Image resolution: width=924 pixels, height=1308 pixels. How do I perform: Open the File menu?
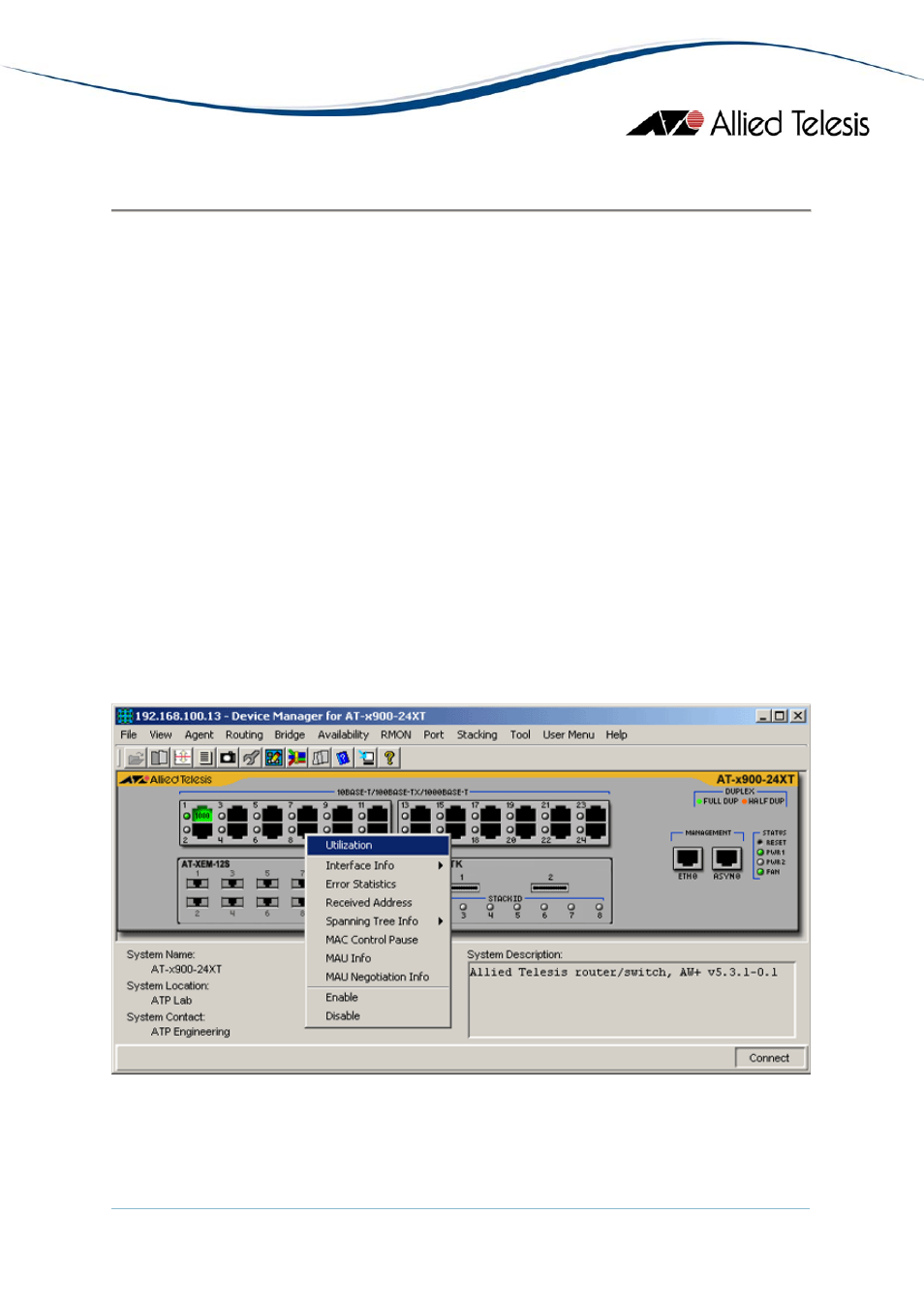point(129,735)
